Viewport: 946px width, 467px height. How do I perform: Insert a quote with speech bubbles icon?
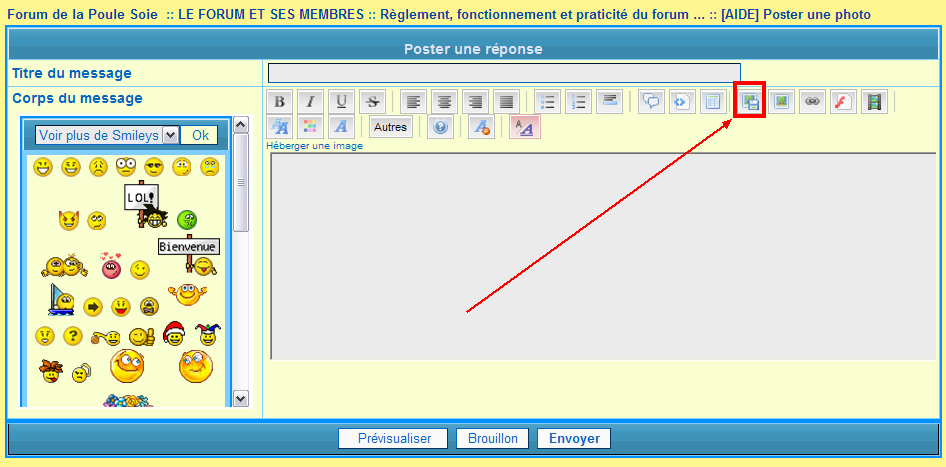click(651, 101)
